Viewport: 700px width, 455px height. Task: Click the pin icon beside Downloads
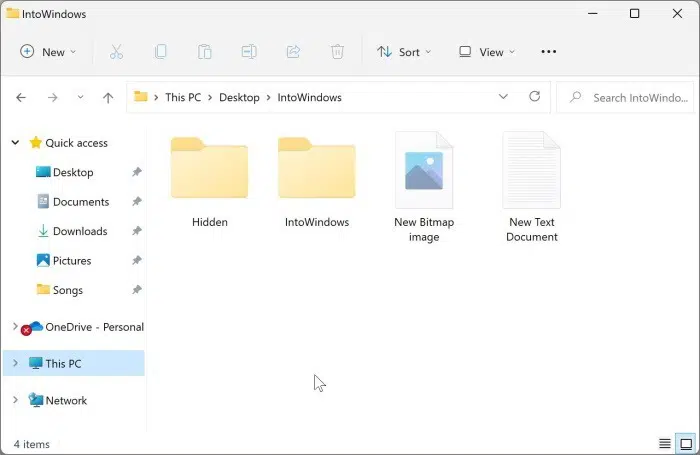coord(137,231)
